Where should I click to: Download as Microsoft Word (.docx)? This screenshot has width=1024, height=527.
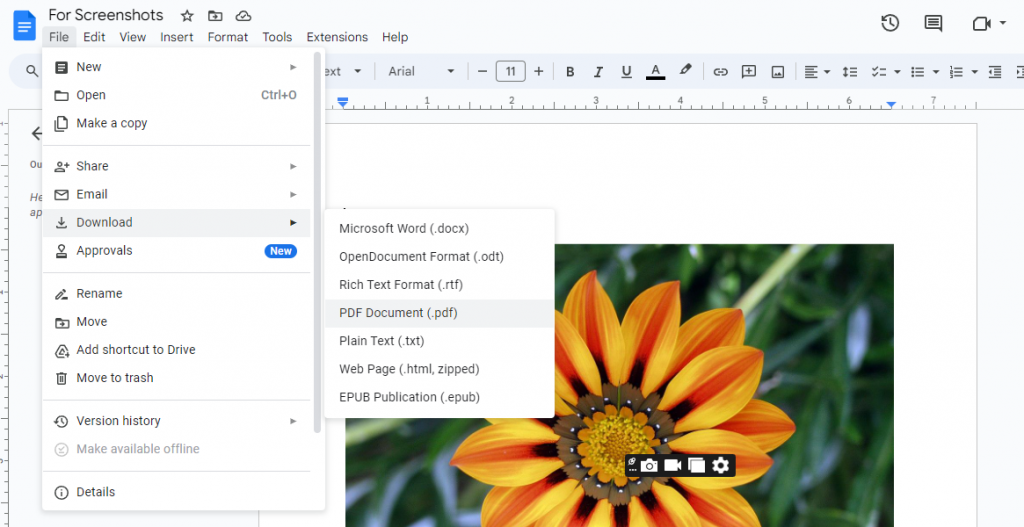point(439,229)
